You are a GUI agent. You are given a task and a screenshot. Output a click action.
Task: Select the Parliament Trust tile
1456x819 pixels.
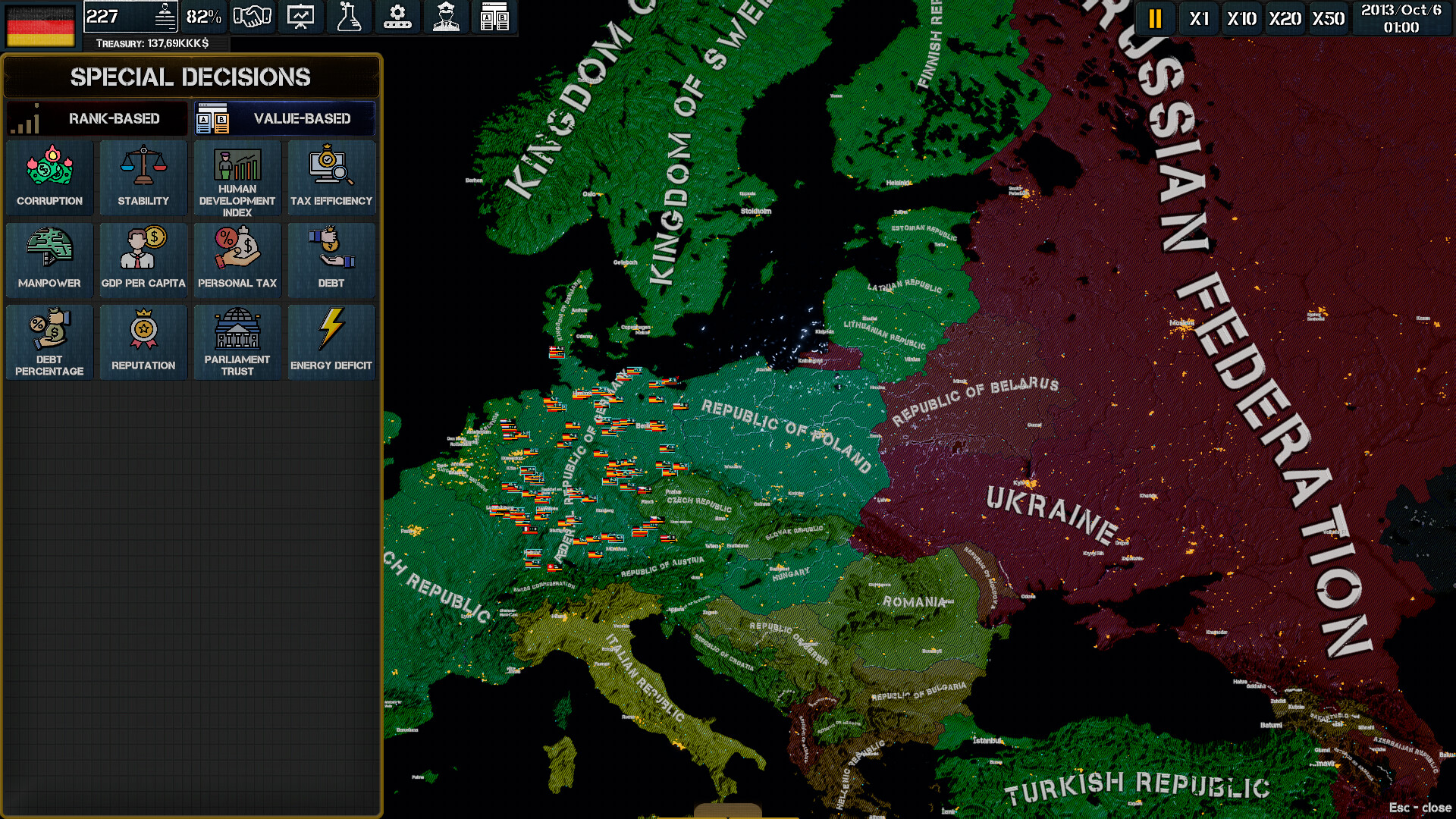(237, 342)
